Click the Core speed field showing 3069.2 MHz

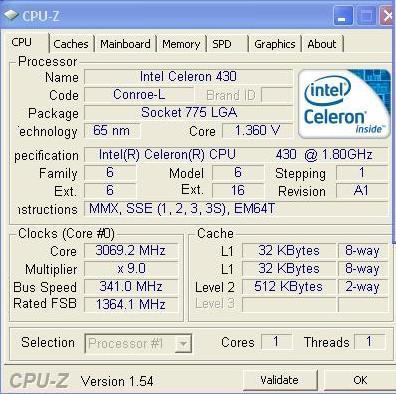[x=131, y=251]
